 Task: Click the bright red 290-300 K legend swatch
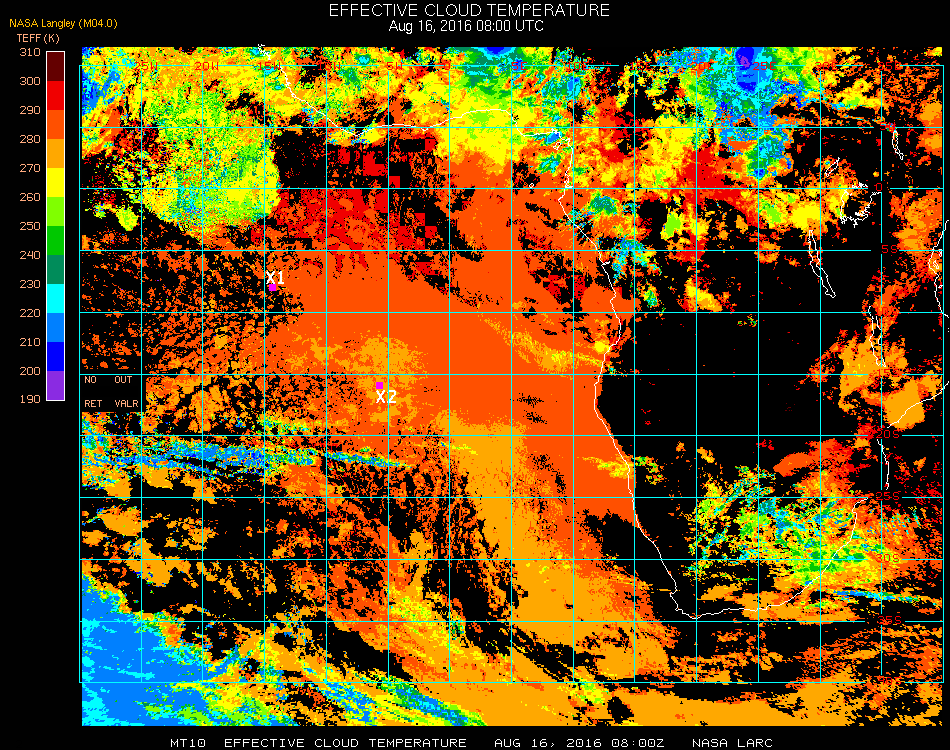[x=55, y=95]
